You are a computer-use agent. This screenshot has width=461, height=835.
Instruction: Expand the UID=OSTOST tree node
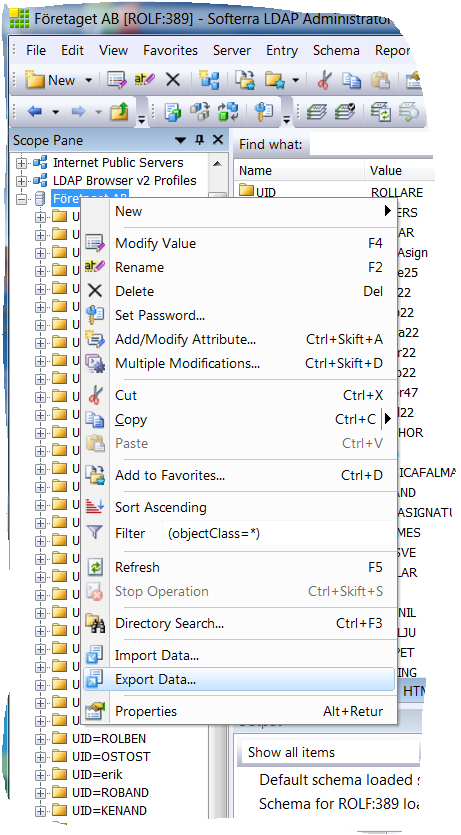point(40,757)
